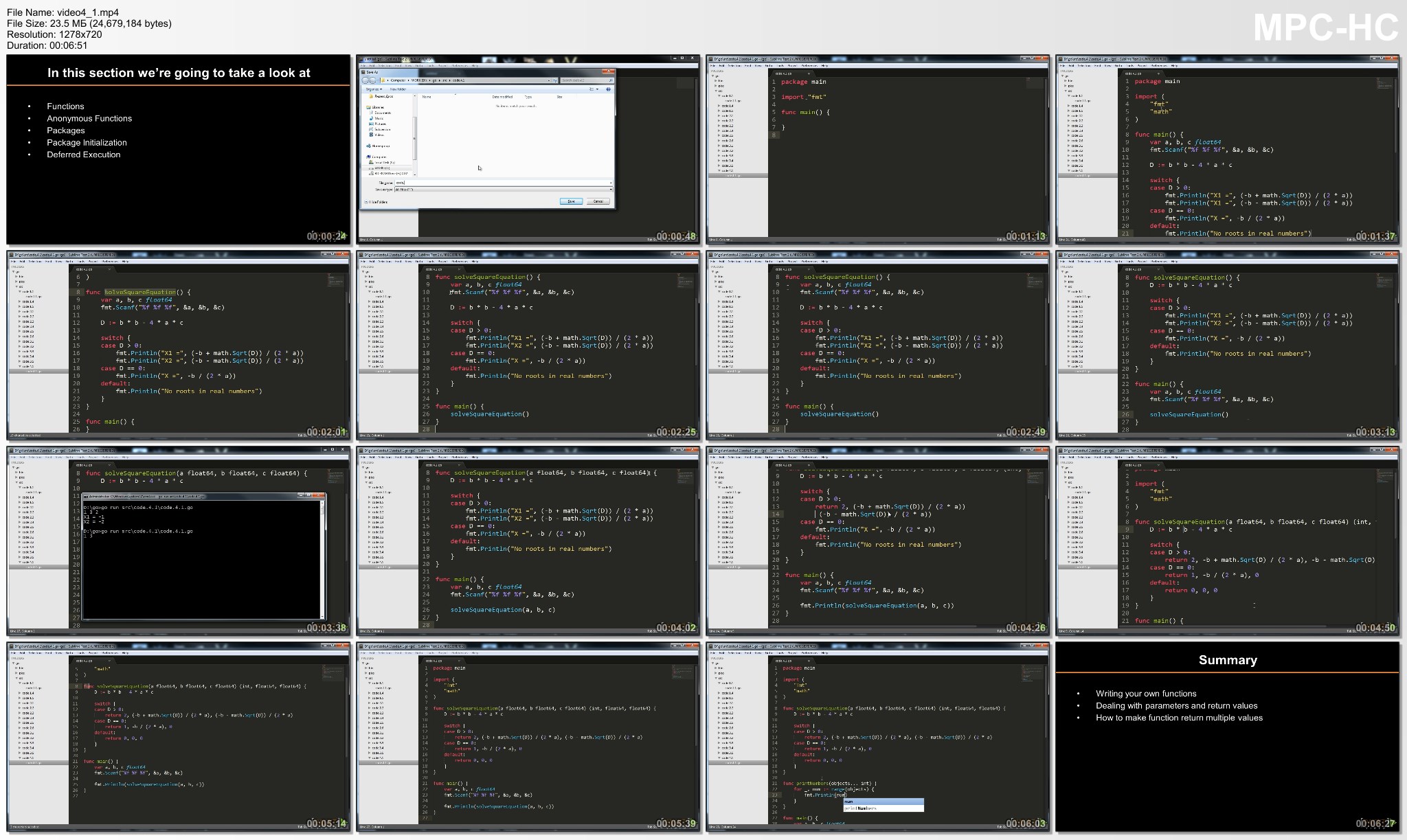
Task: Open the Summary slide thumbnail at 00:06:27
Action: (x=1228, y=737)
